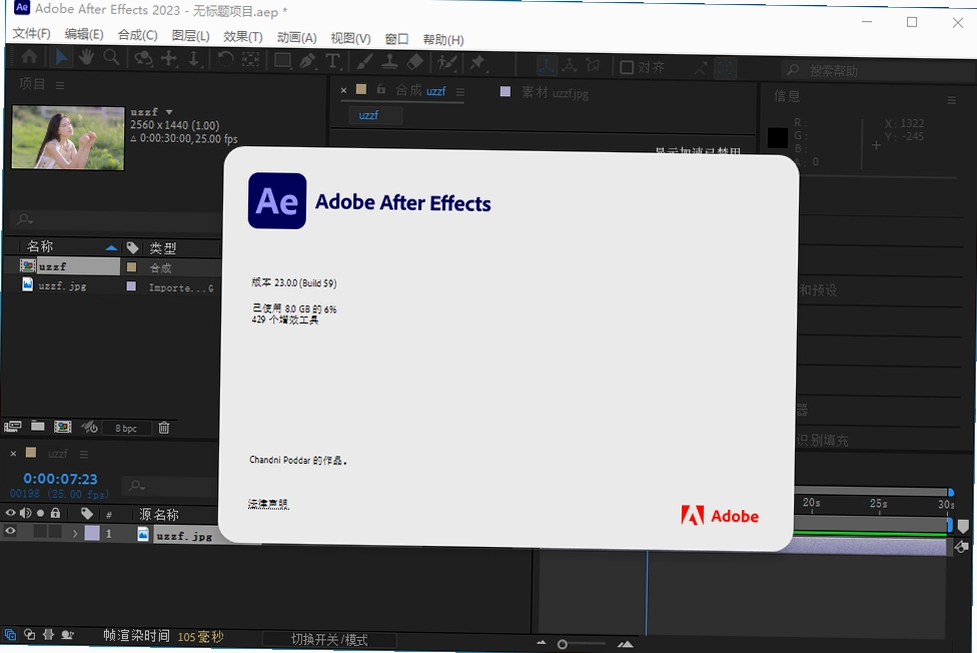Toggle visibility eye of uzzf.jpg layer
Image resolution: width=977 pixels, height=653 pixels.
(x=11, y=531)
